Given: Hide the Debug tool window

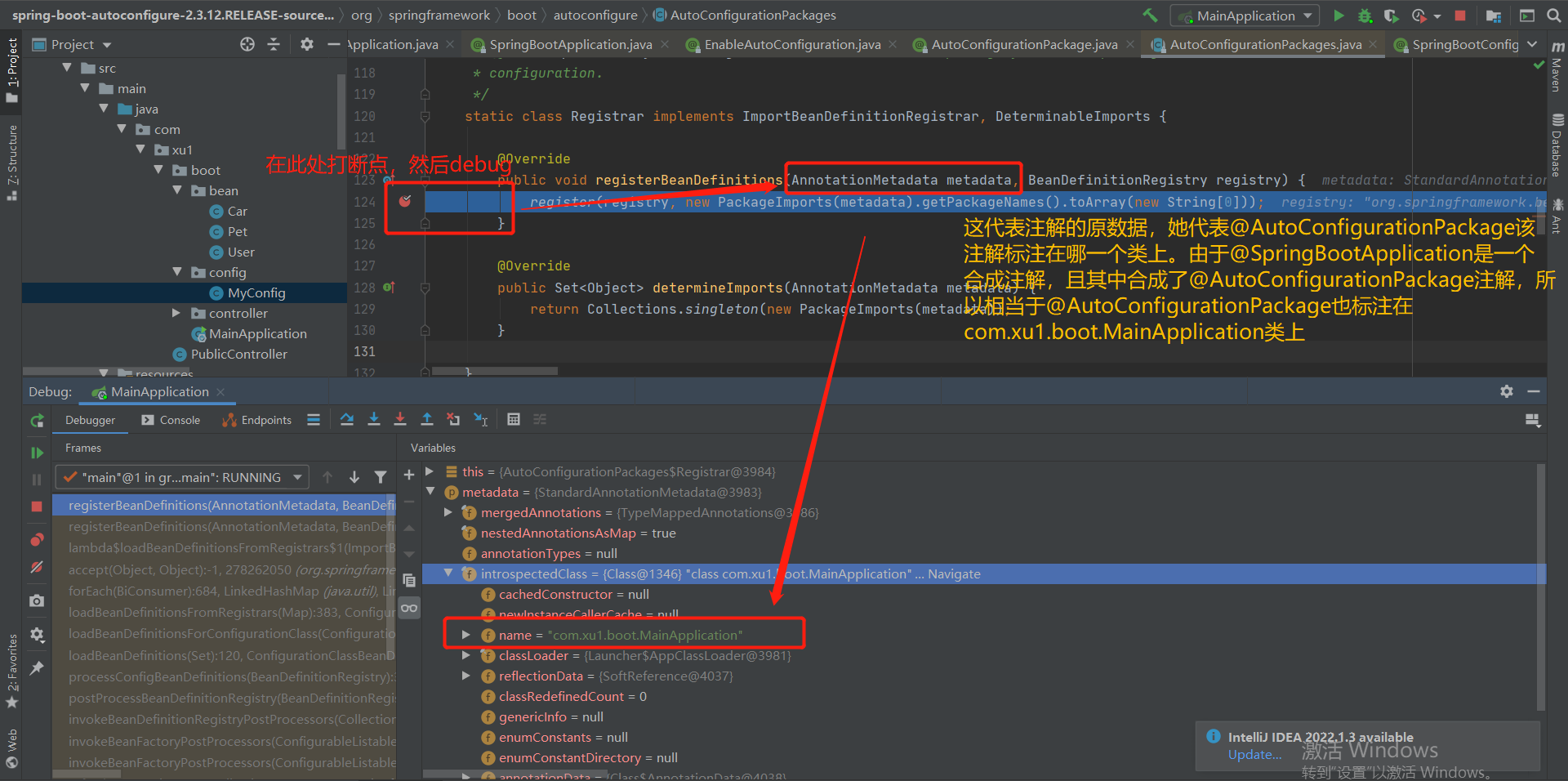Looking at the screenshot, I should coord(1534,391).
